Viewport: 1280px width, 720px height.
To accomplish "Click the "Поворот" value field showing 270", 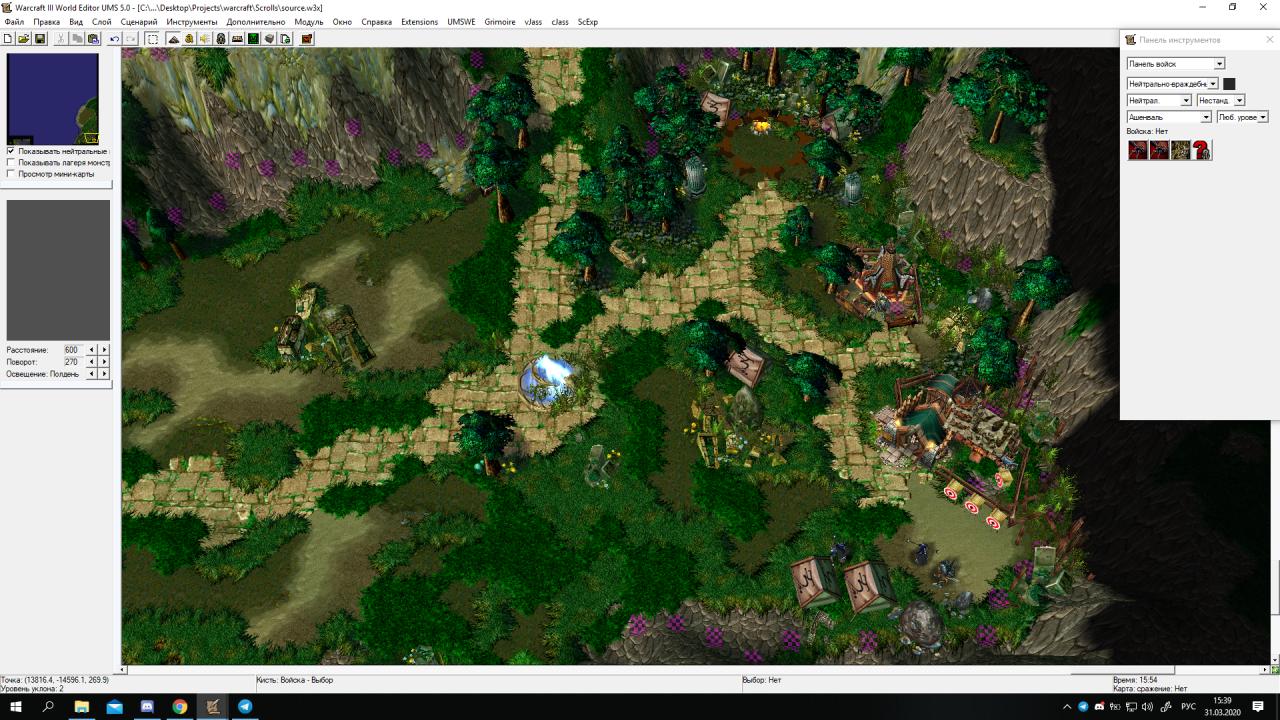I will pos(72,362).
